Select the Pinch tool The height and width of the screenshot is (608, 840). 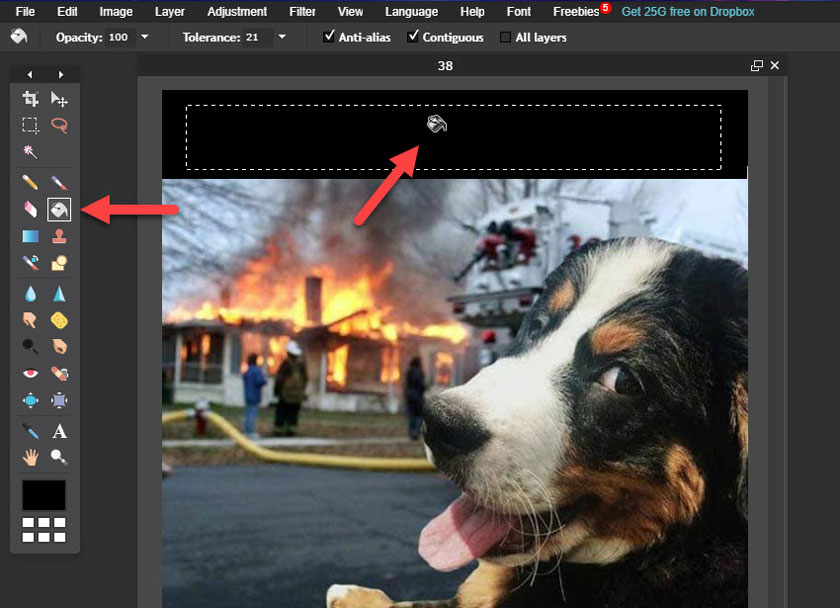point(59,400)
